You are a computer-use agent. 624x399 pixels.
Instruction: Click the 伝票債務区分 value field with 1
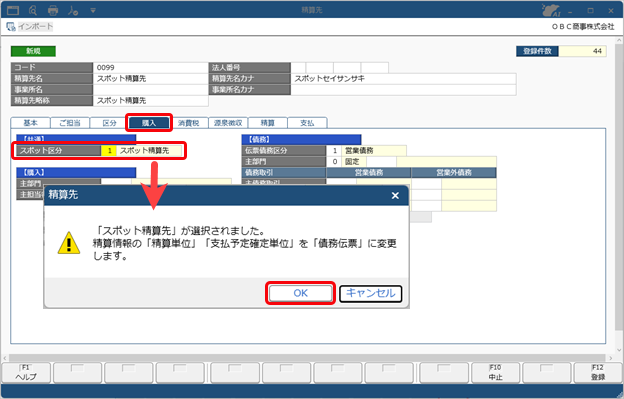point(334,151)
